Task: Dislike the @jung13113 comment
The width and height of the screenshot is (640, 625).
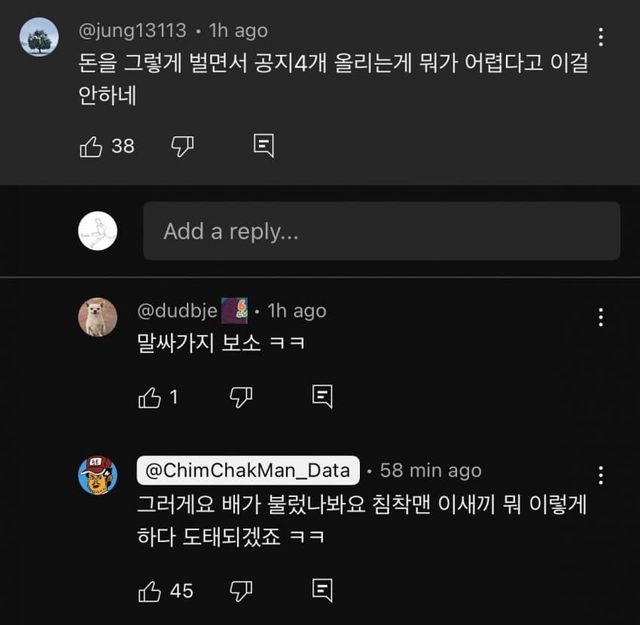Action: click(182, 146)
